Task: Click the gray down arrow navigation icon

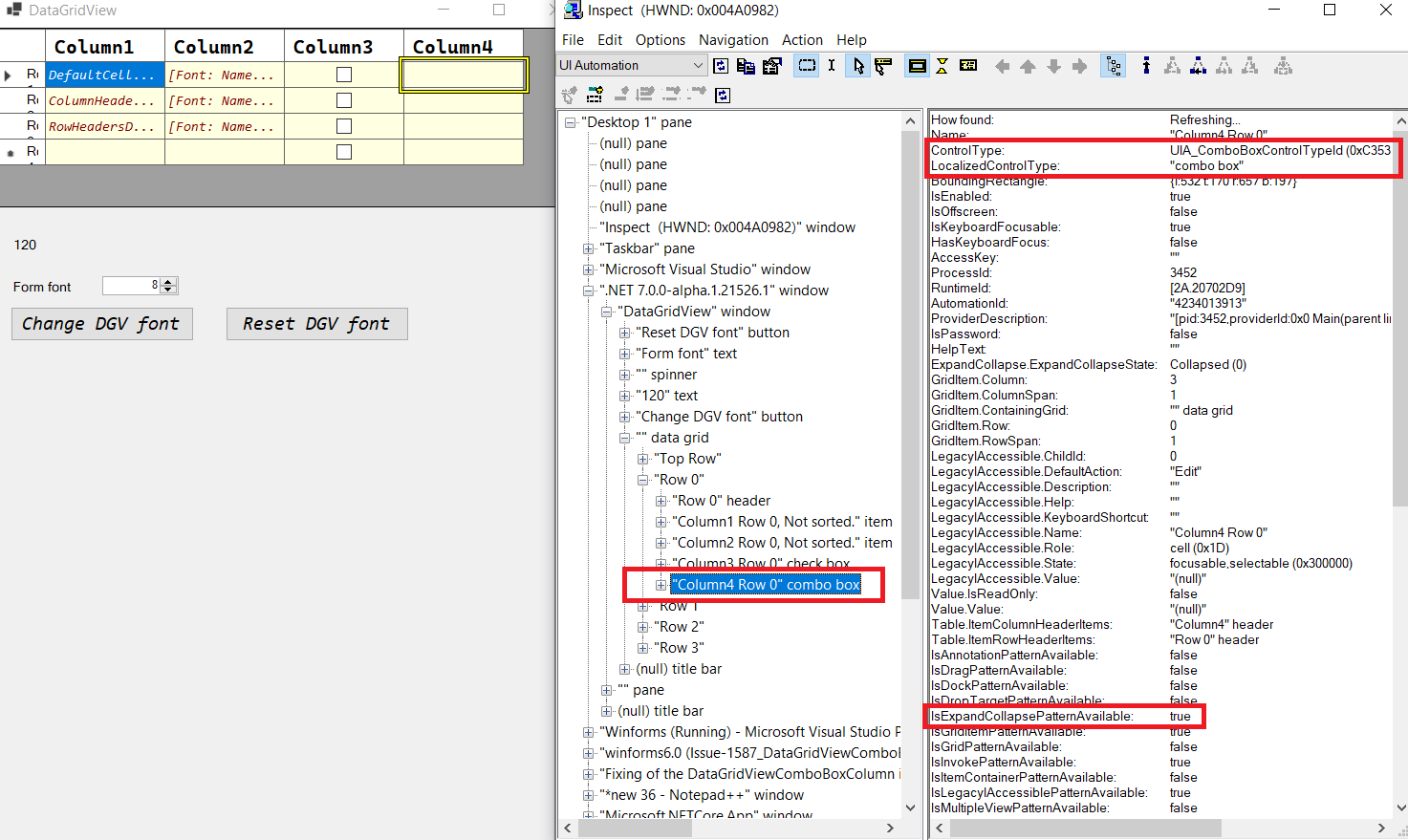Action: (x=1053, y=66)
